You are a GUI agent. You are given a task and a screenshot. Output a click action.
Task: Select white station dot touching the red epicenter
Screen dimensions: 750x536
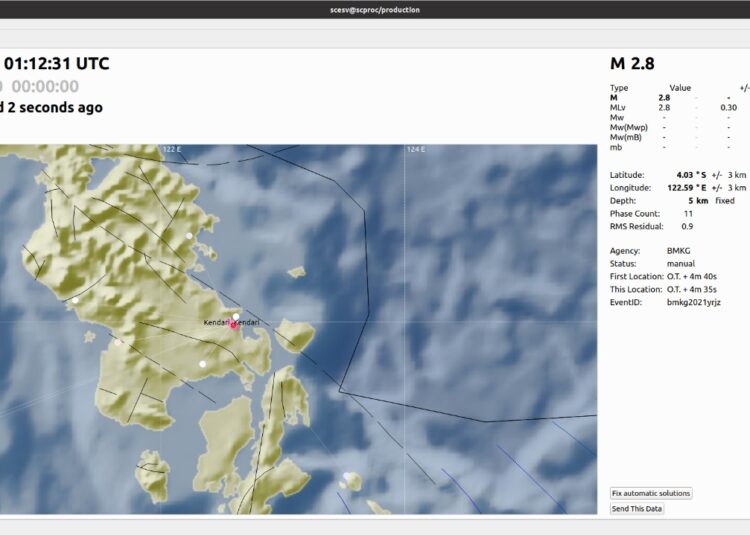click(x=236, y=317)
